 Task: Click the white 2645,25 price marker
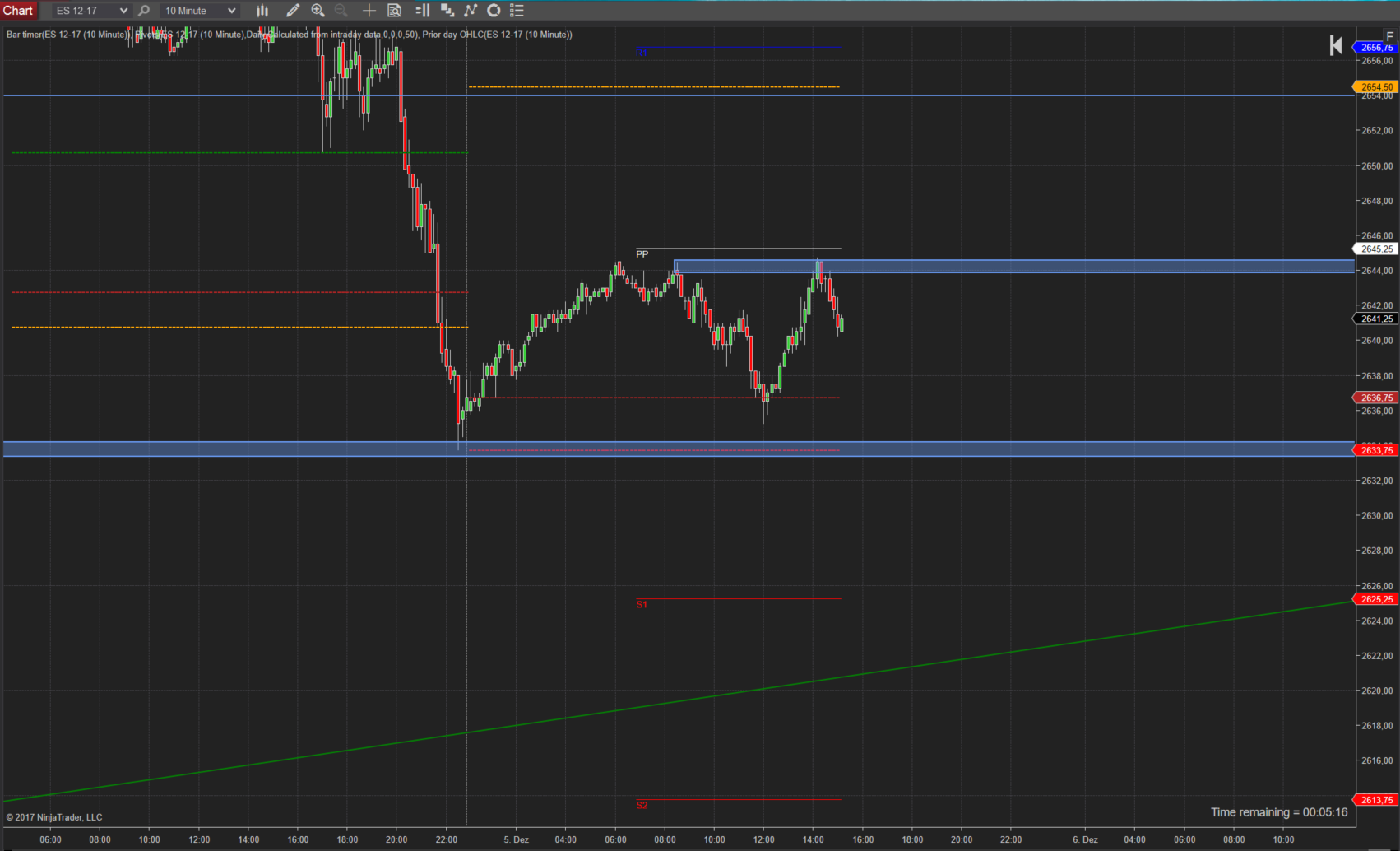pos(1376,249)
